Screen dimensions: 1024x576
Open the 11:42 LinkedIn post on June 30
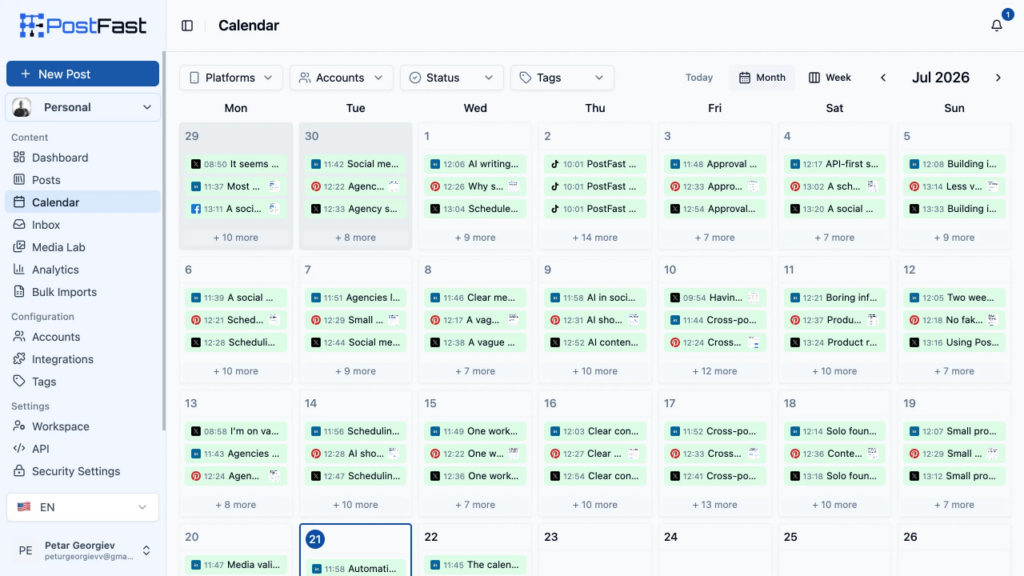coord(355,164)
